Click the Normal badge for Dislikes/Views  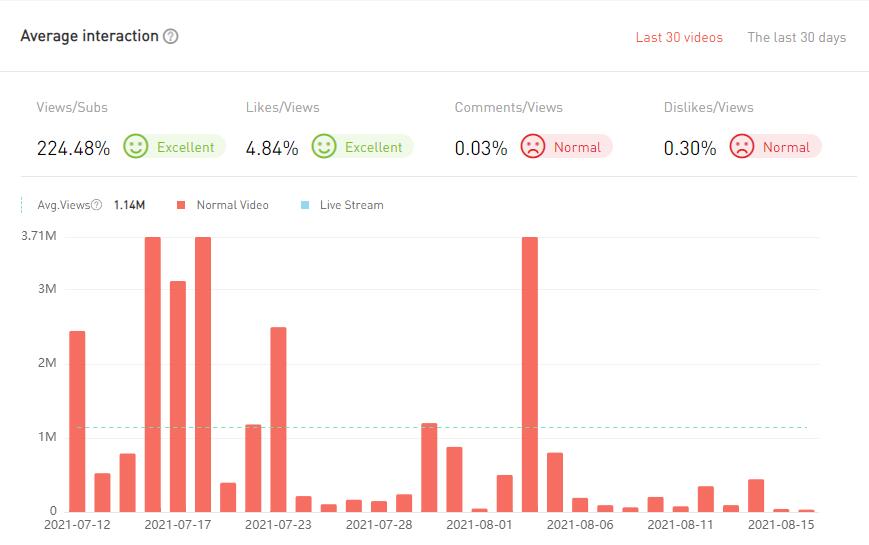click(x=786, y=147)
